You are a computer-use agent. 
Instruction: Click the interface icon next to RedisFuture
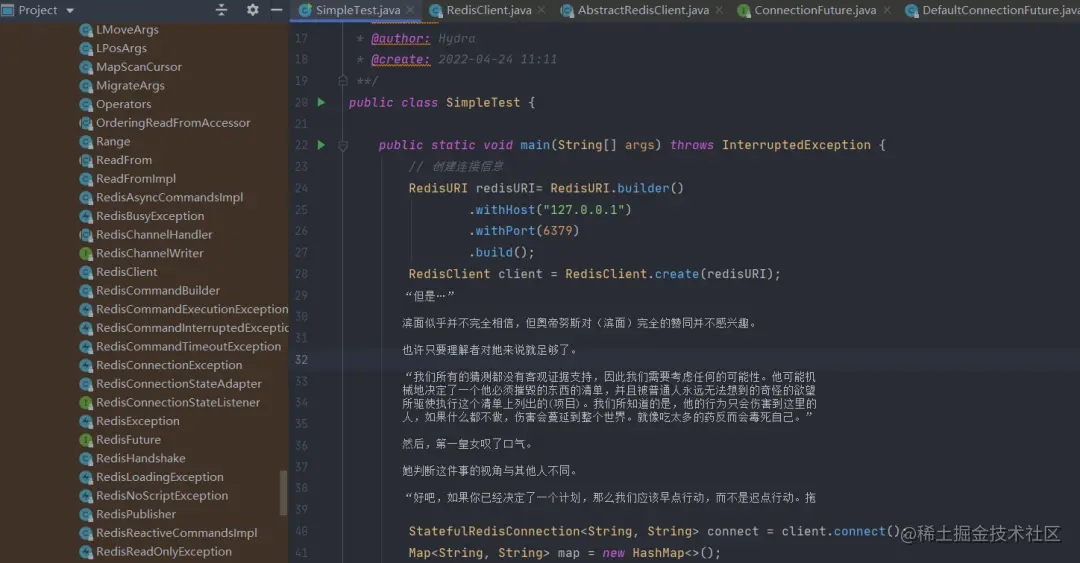click(86, 440)
